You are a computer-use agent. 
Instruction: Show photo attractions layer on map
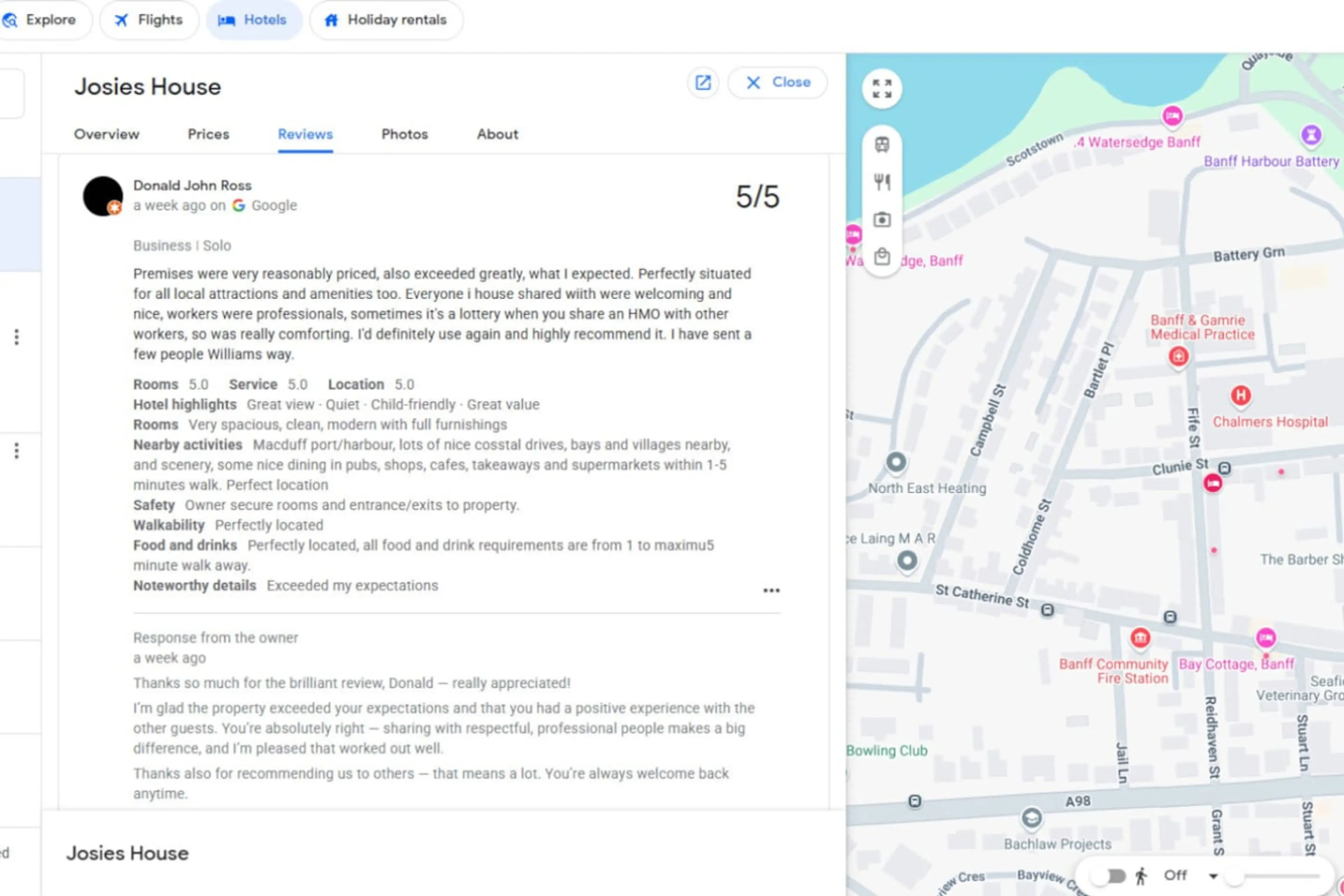tap(882, 220)
